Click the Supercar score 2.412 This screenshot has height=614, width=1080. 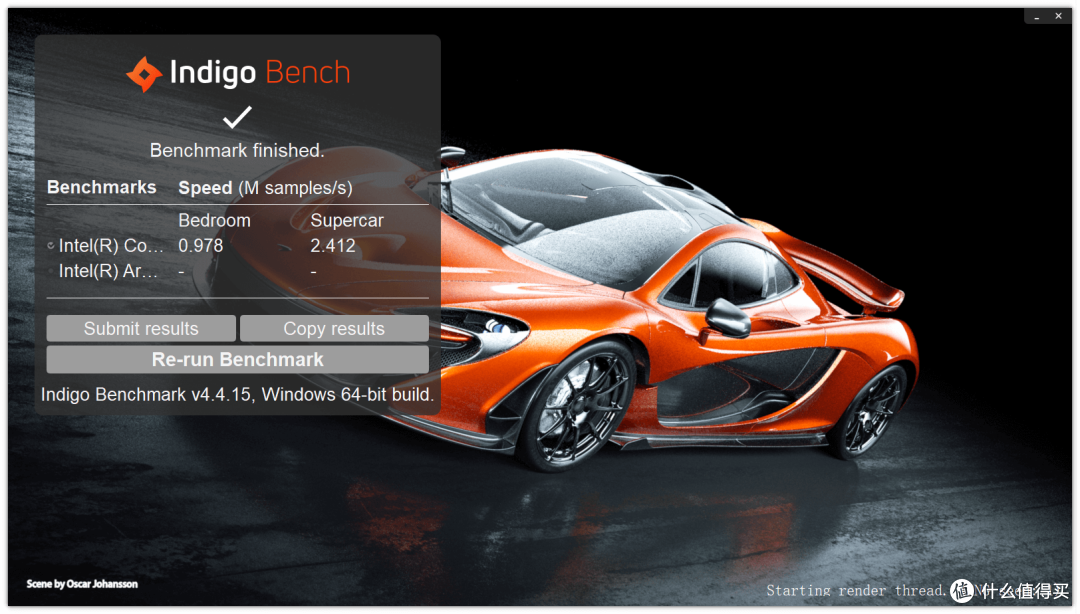[x=333, y=246]
